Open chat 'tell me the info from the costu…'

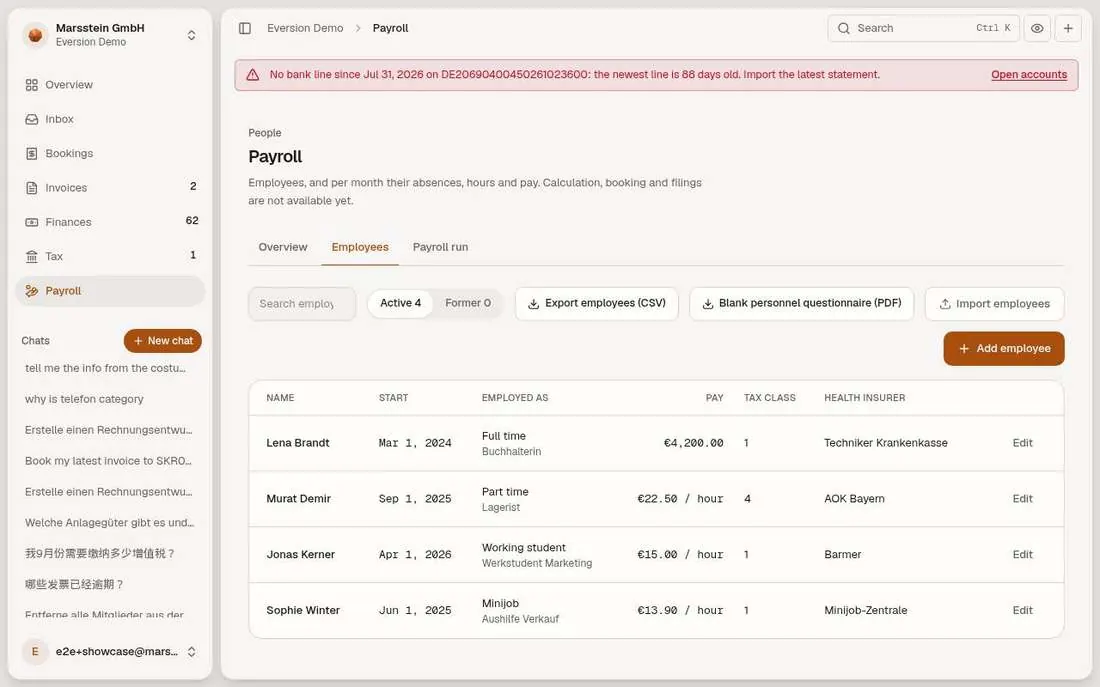(105, 368)
